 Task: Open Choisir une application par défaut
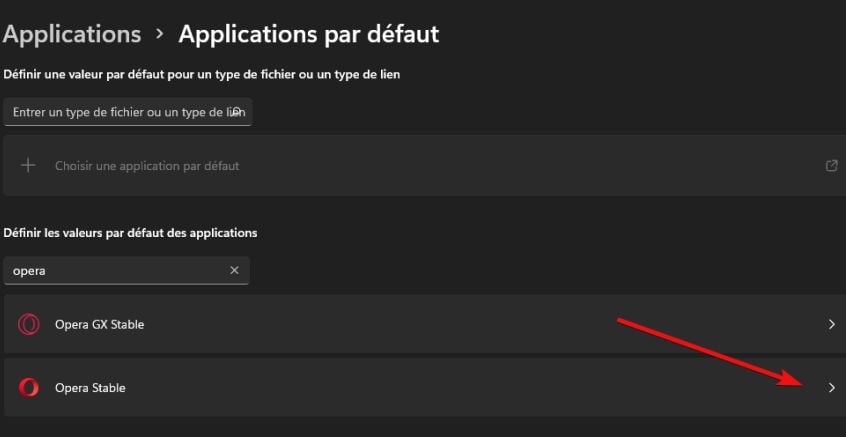pyautogui.click(x=424, y=165)
